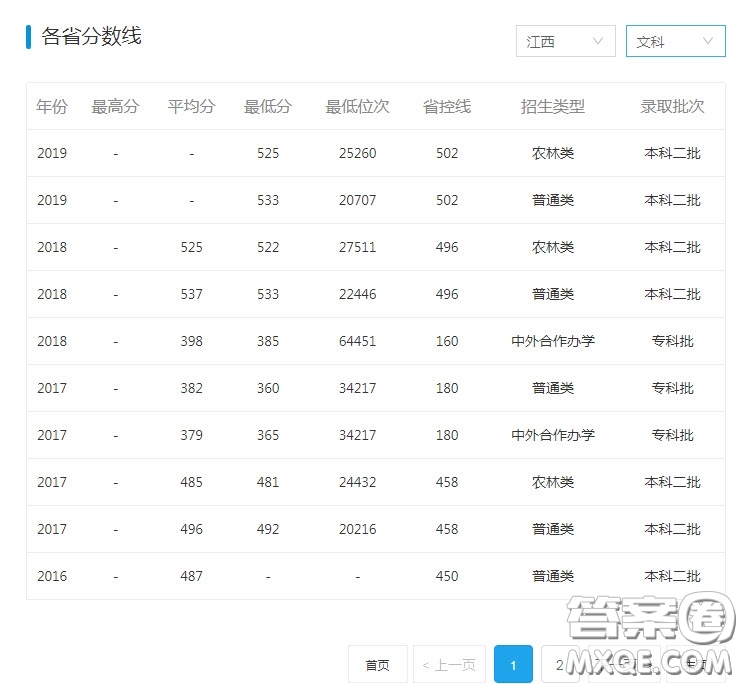Click the 省控线 column header
The width and height of the screenshot is (743, 684).
tap(447, 106)
